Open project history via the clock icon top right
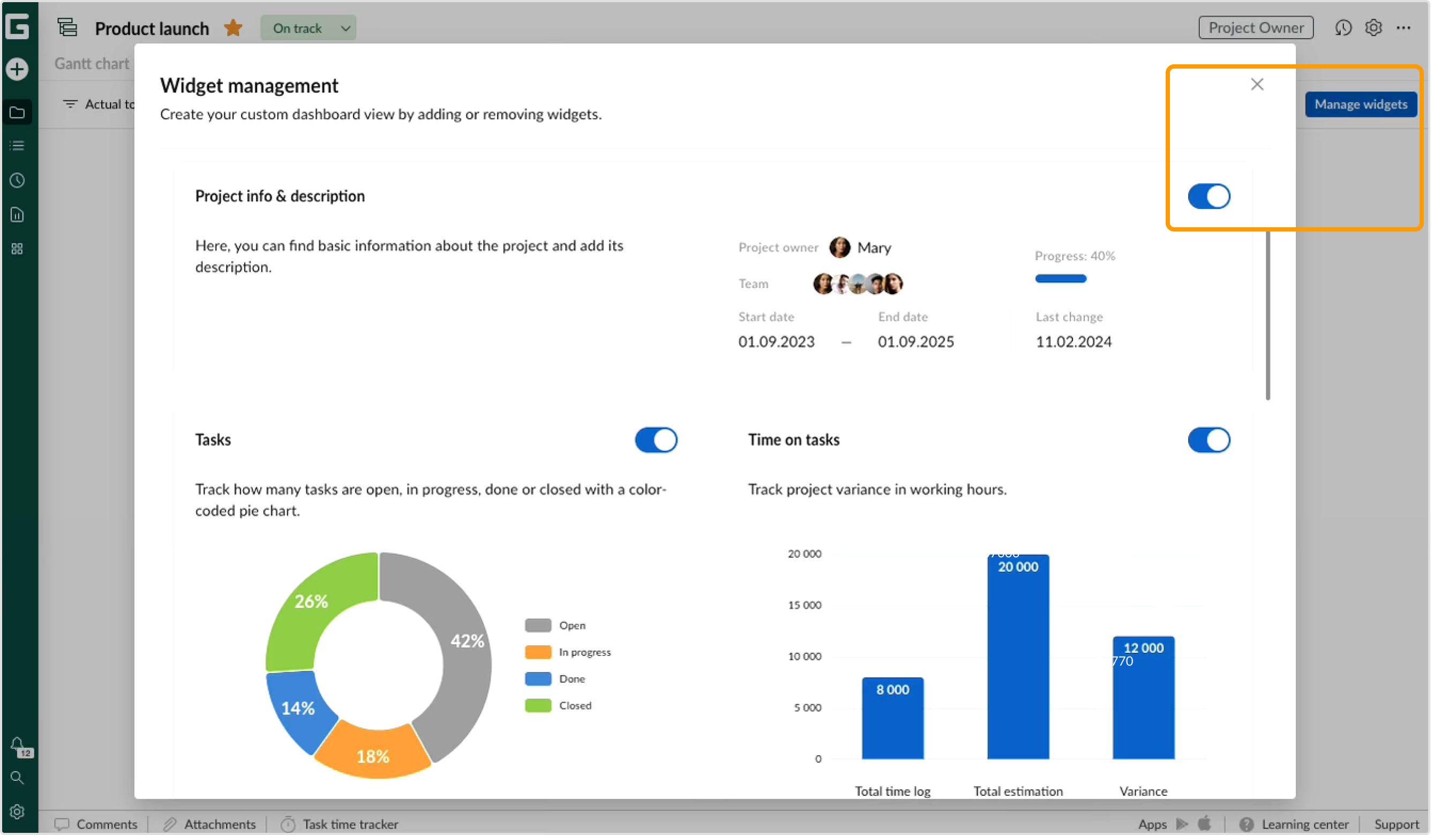The image size is (1456, 835). tap(1344, 27)
